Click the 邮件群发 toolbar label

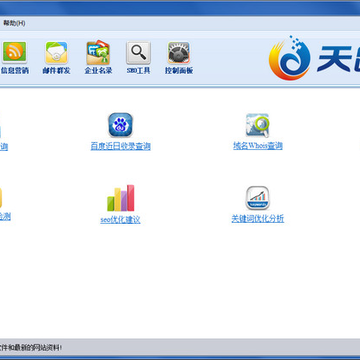[x=56, y=71]
